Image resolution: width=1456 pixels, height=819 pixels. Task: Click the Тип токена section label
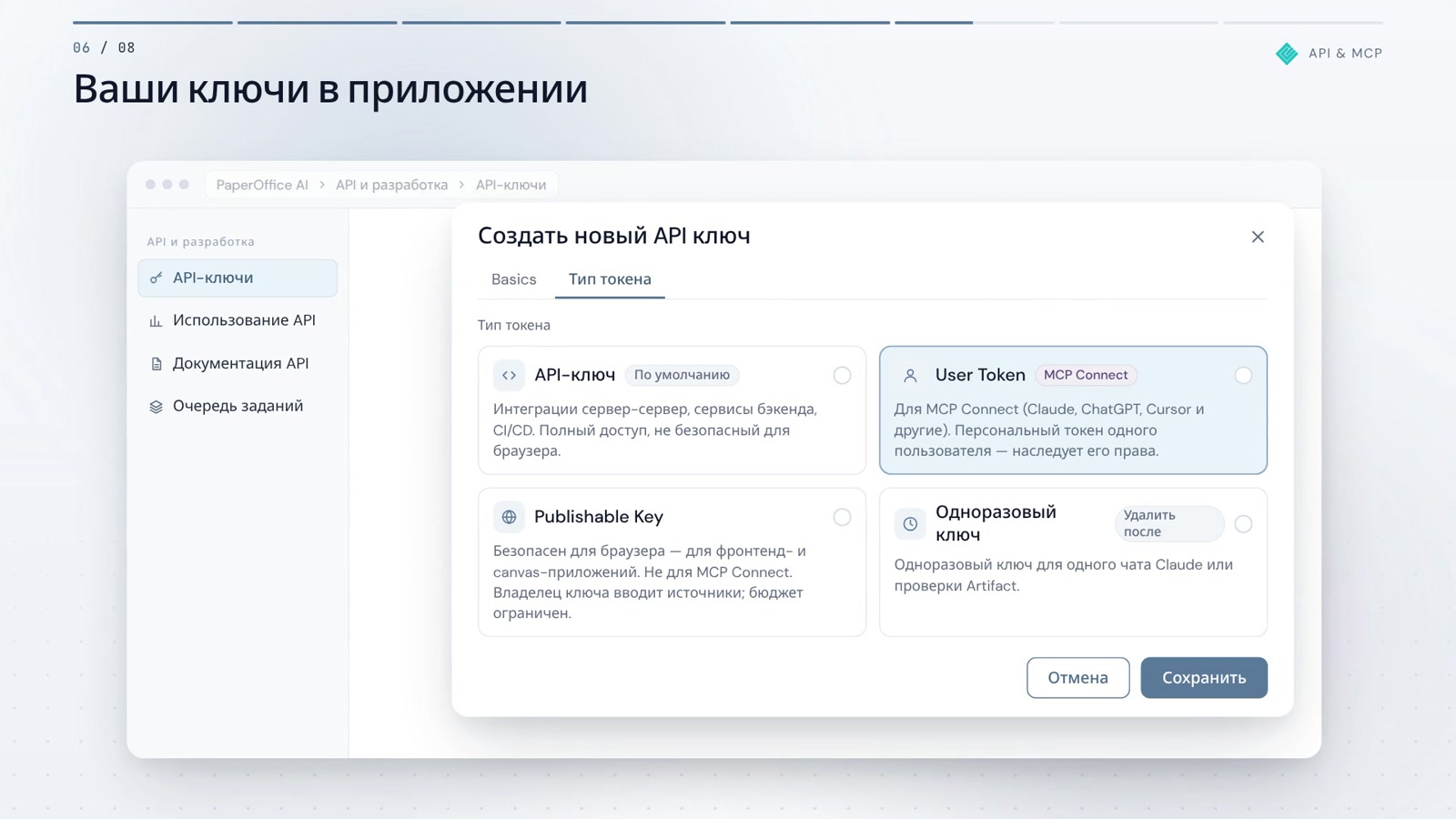[x=513, y=325]
